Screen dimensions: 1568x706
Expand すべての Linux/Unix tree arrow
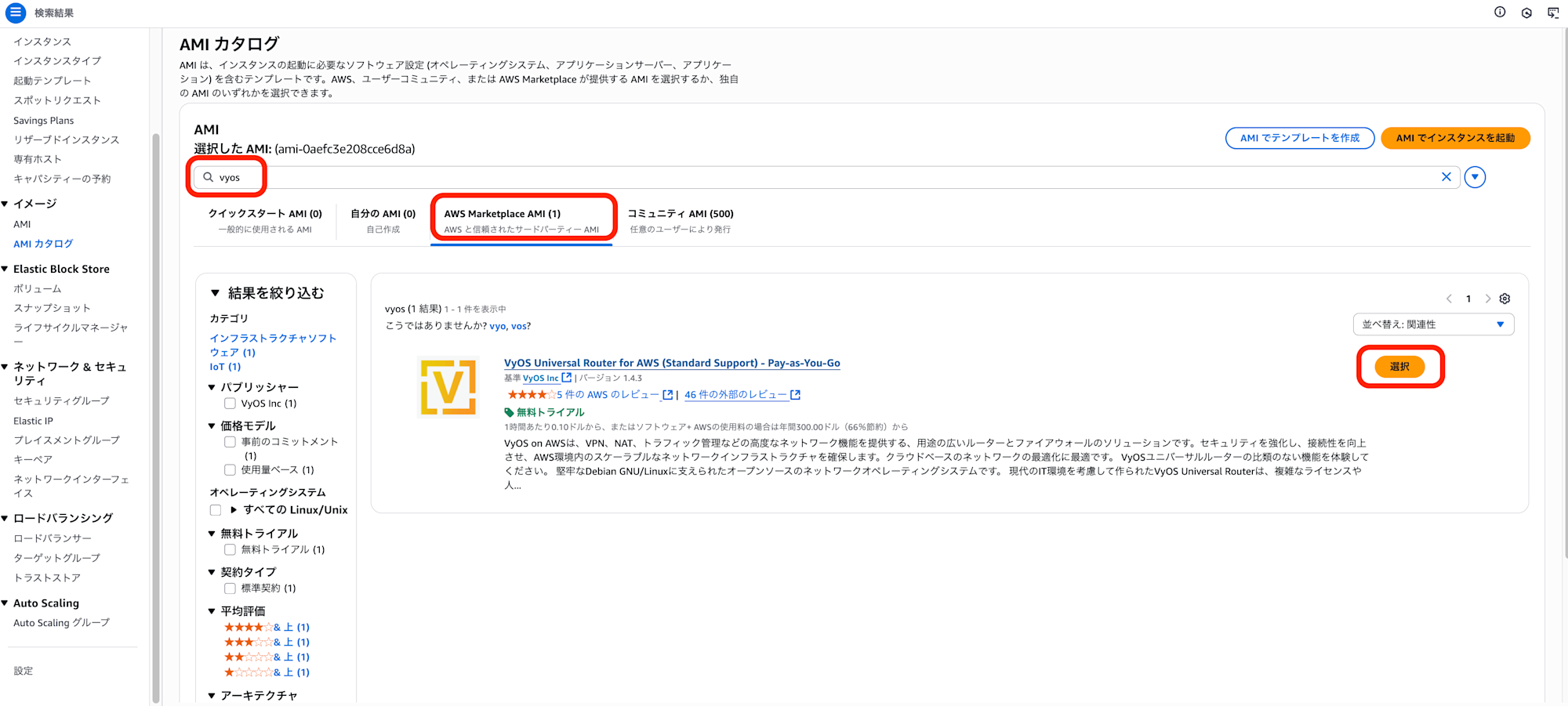coord(234,510)
